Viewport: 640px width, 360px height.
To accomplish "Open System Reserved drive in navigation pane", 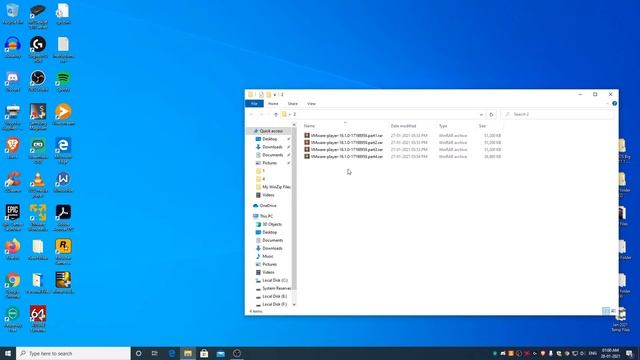I will [273, 289].
